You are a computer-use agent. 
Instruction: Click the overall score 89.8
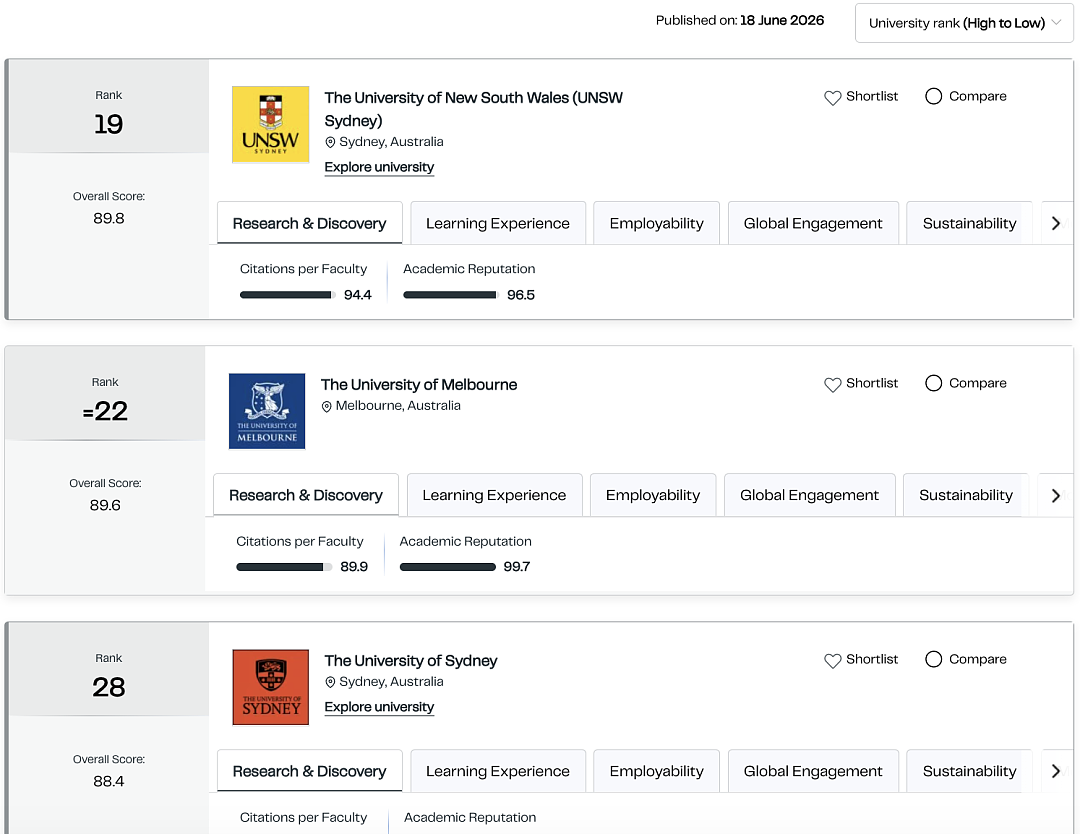(109, 219)
